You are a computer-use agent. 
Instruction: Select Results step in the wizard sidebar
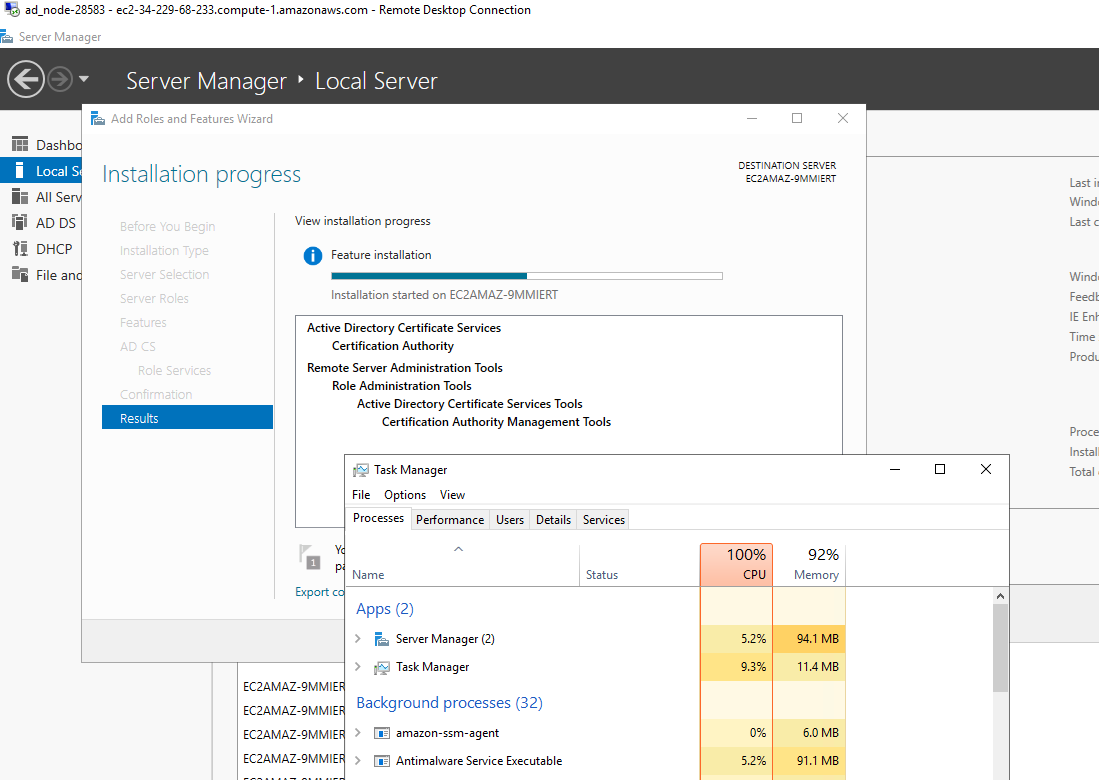187,418
